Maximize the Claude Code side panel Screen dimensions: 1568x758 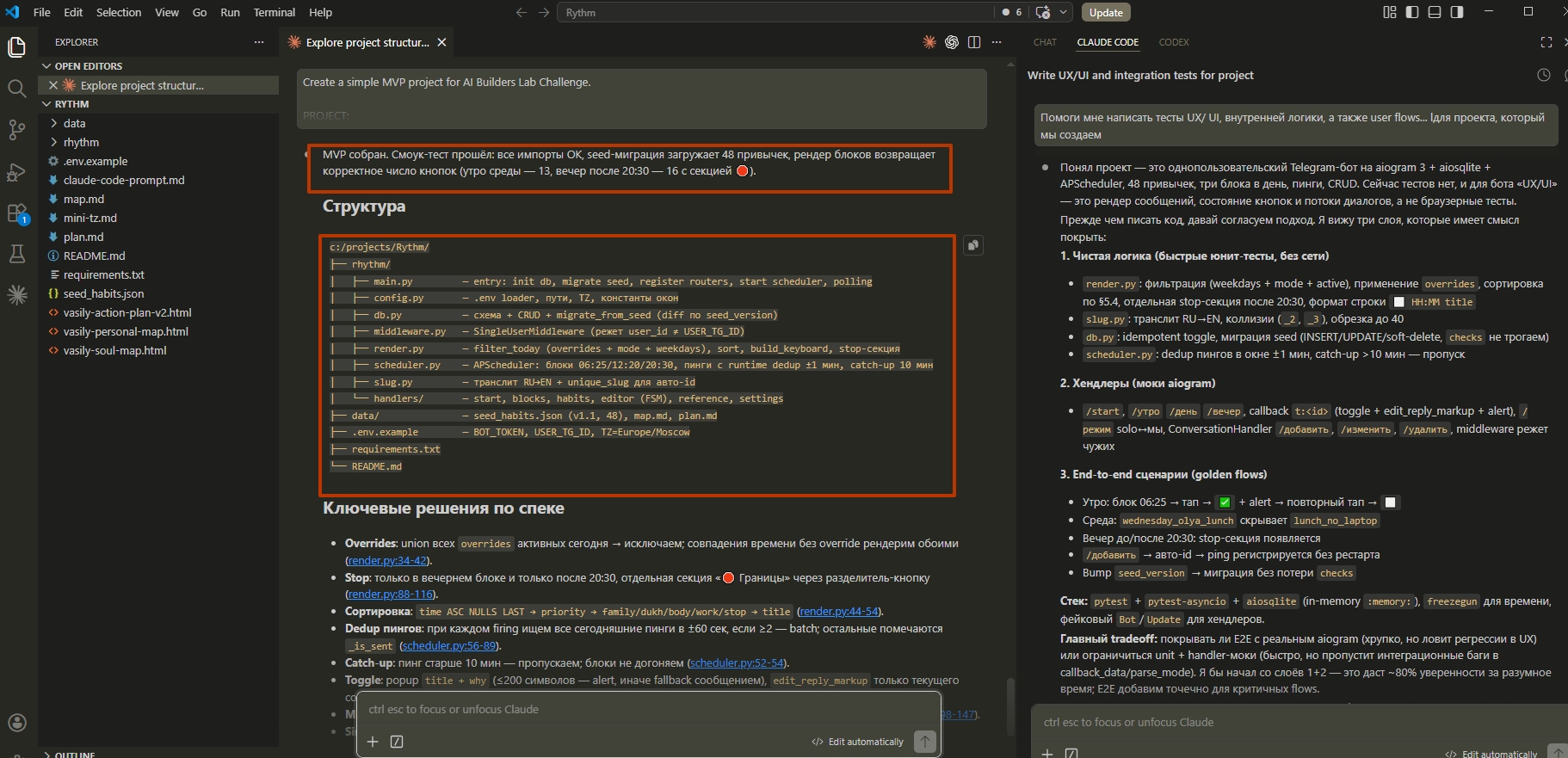point(1546,42)
